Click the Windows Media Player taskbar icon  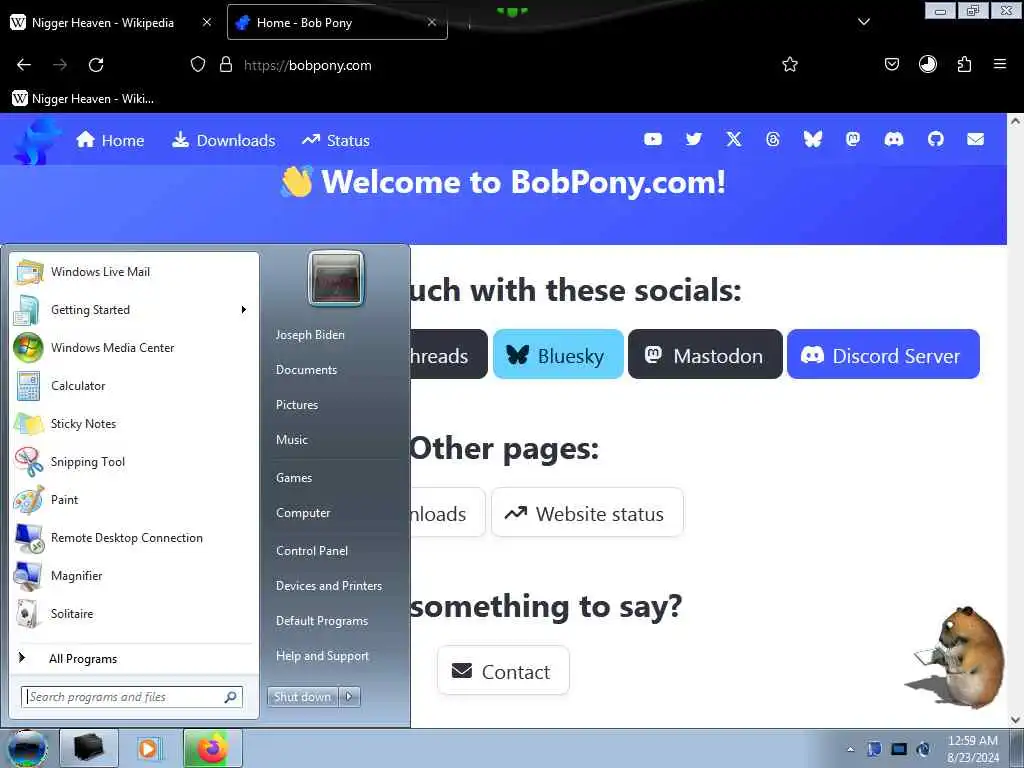[x=149, y=748]
